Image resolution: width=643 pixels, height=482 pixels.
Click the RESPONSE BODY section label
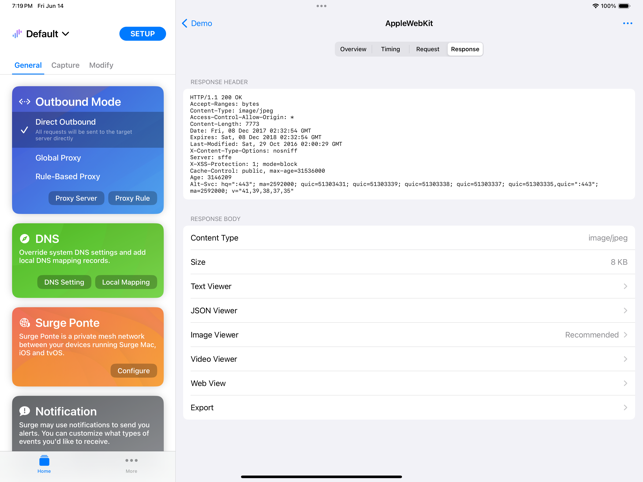pyautogui.click(x=215, y=219)
